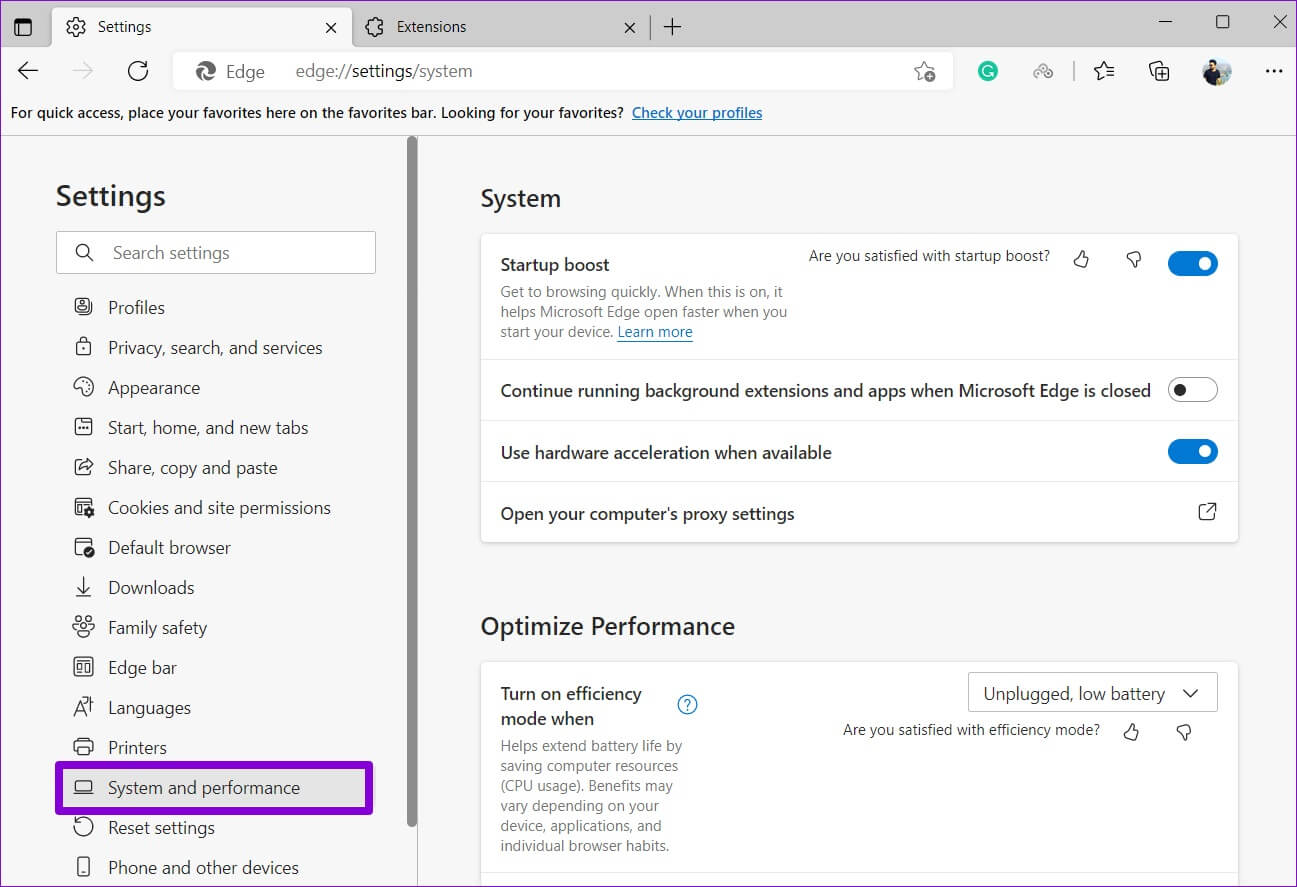
Task: Click the Check your profiles link
Action: 697,113
